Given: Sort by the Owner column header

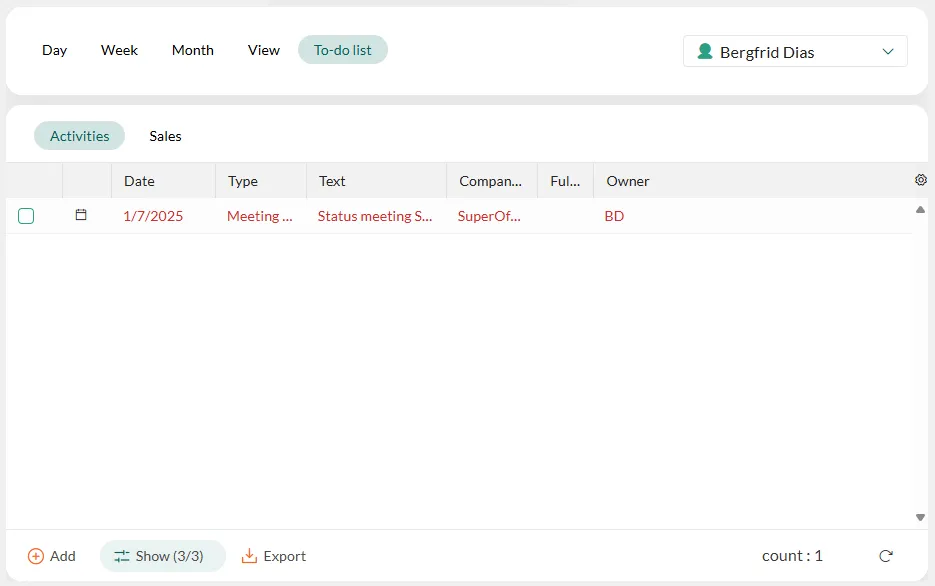Looking at the screenshot, I should coord(628,181).
